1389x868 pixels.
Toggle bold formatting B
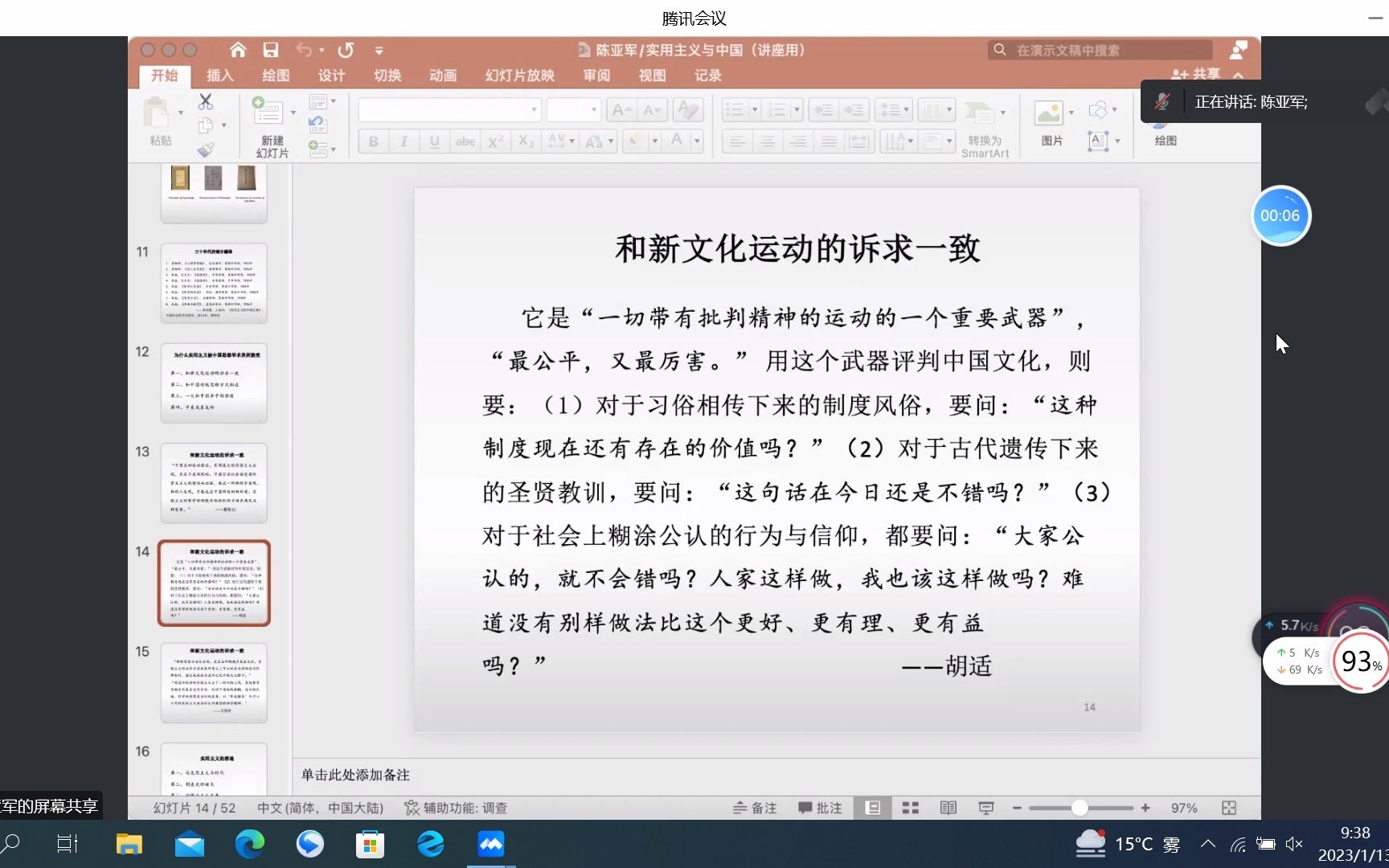tap(374, 141)
